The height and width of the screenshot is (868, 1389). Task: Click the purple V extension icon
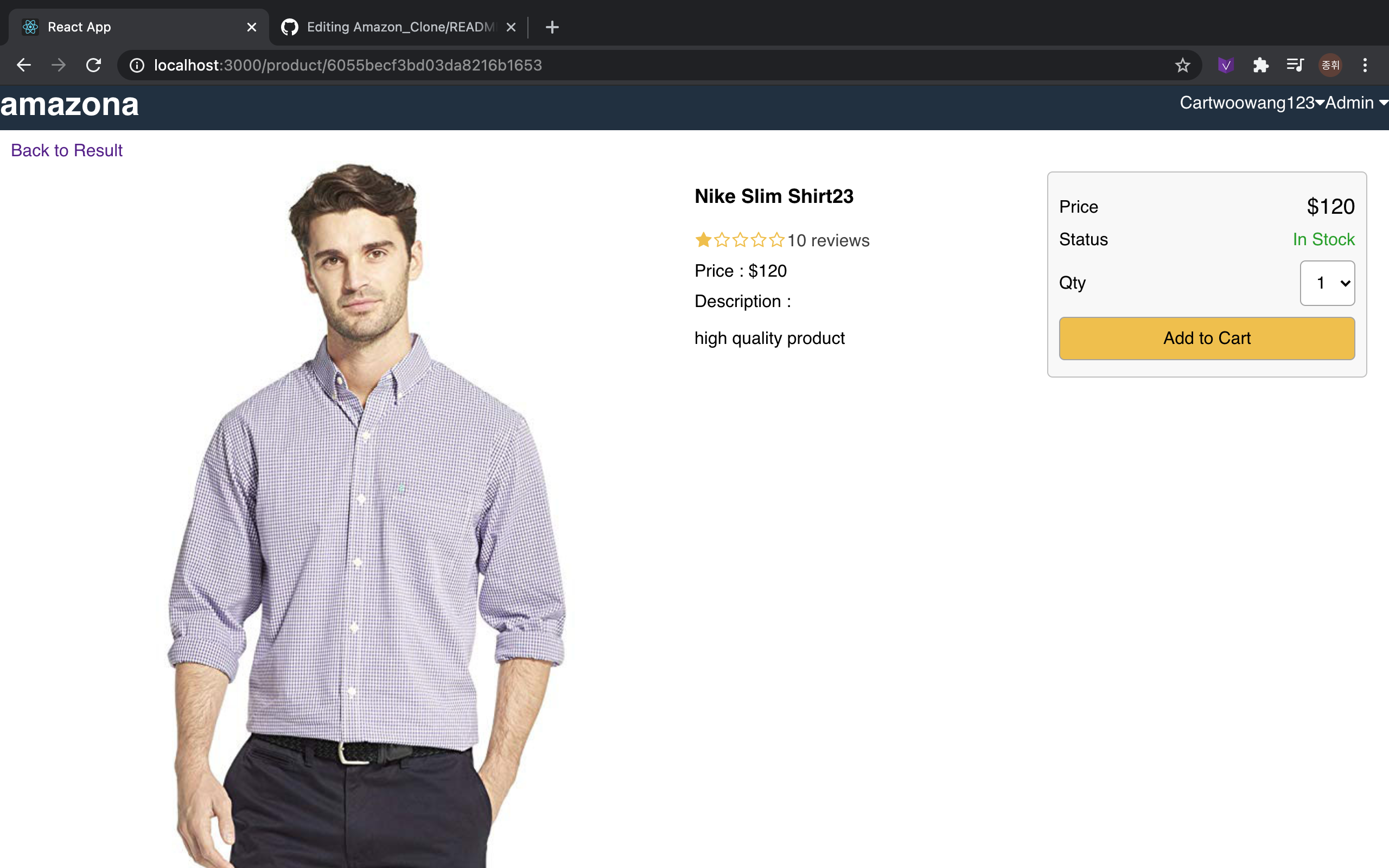pos(1226,66)
